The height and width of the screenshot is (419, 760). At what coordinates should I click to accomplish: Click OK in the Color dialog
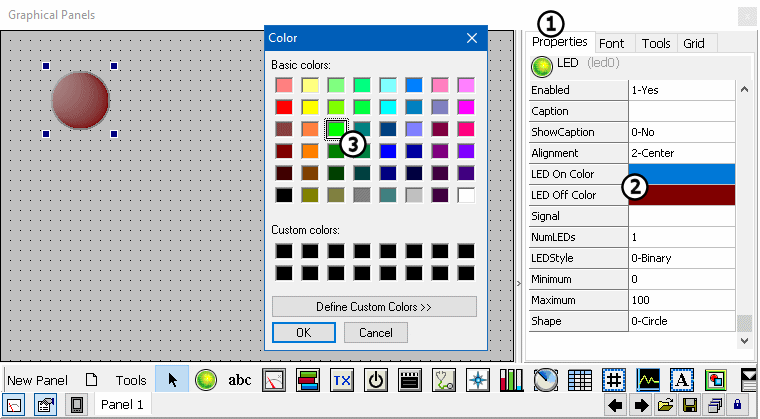303,332
